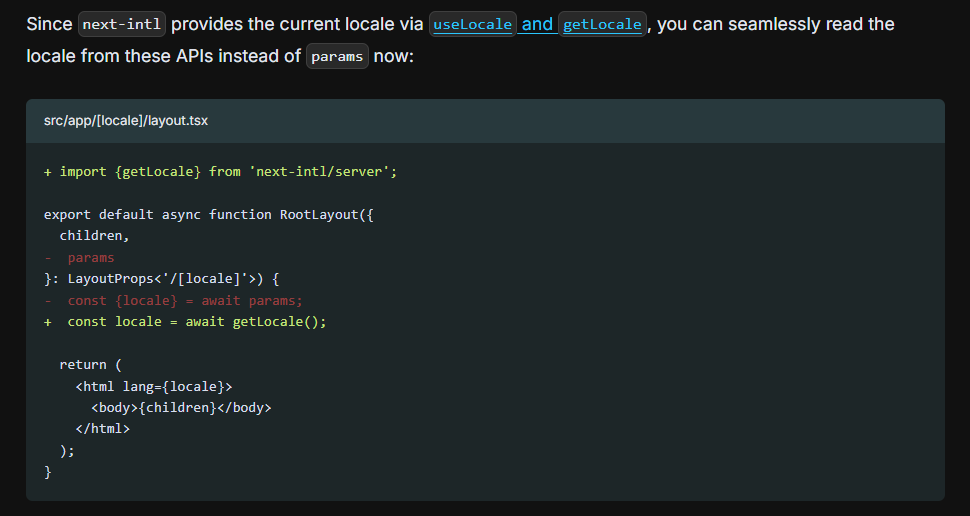
Task: Click the closing </html> tag line
Action: pyautogui.click(x=103, y=429)
